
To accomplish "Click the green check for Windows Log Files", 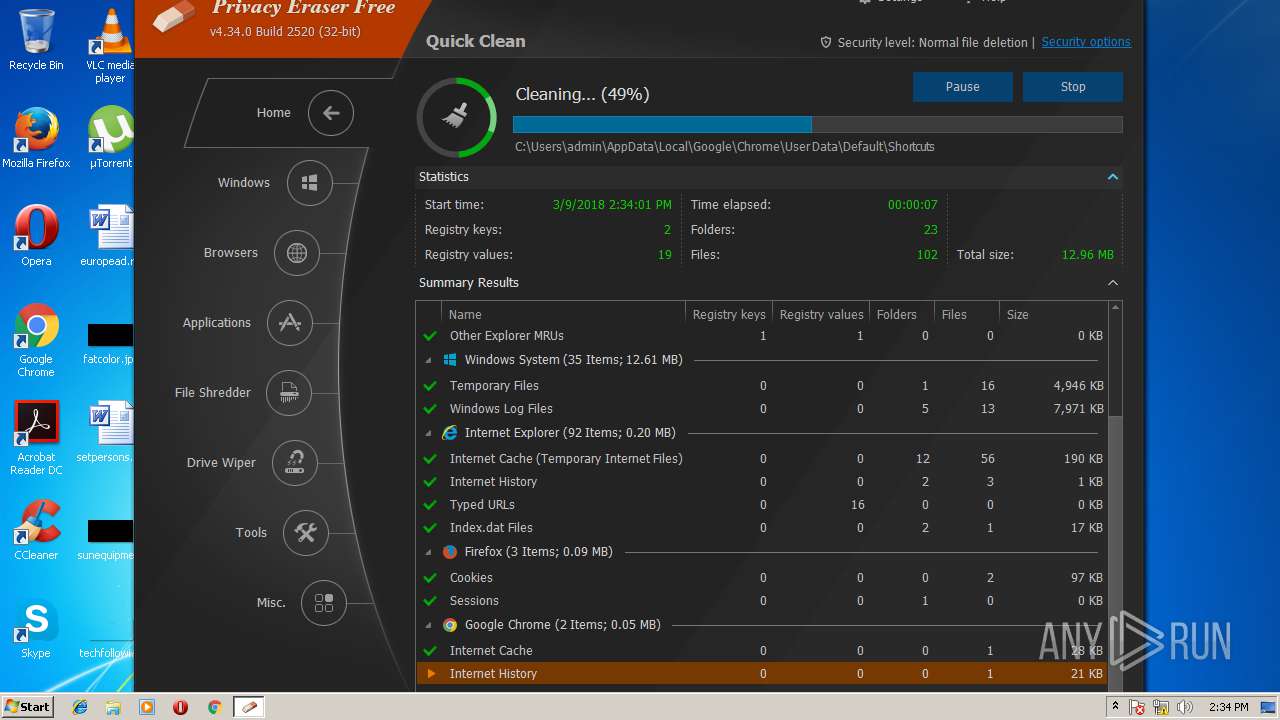I will point(430,409).
